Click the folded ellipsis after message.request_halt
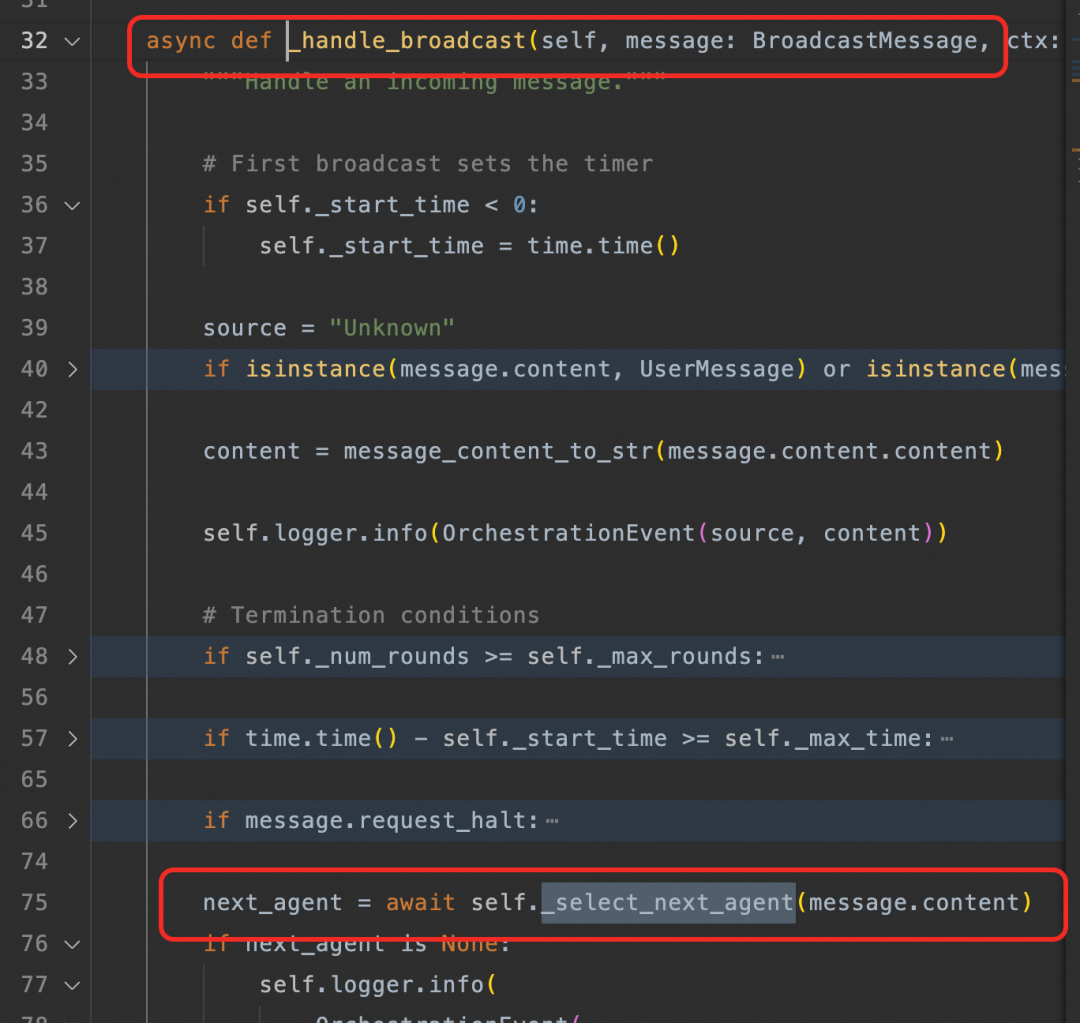1080x1023 pixels. 552,820
